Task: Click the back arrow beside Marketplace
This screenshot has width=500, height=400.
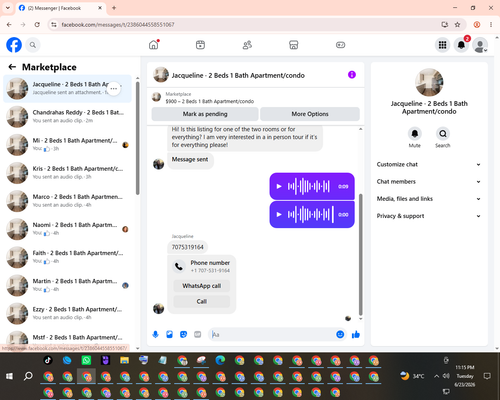Action: click(12, 67)
